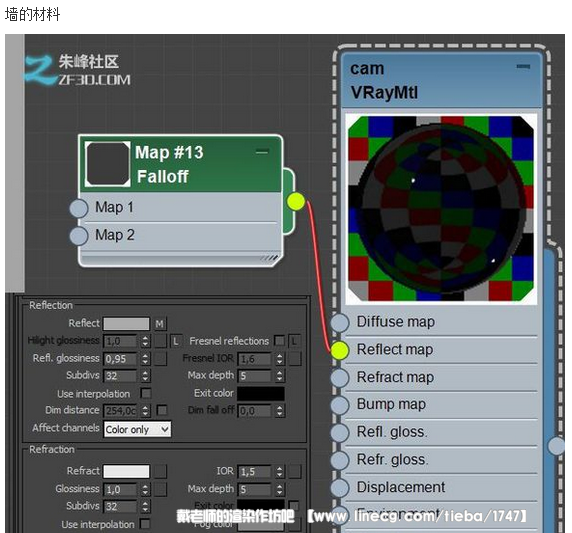Click the Displacement input socket
This screenshot has width=572, height=533.
(x=340, y=487)
